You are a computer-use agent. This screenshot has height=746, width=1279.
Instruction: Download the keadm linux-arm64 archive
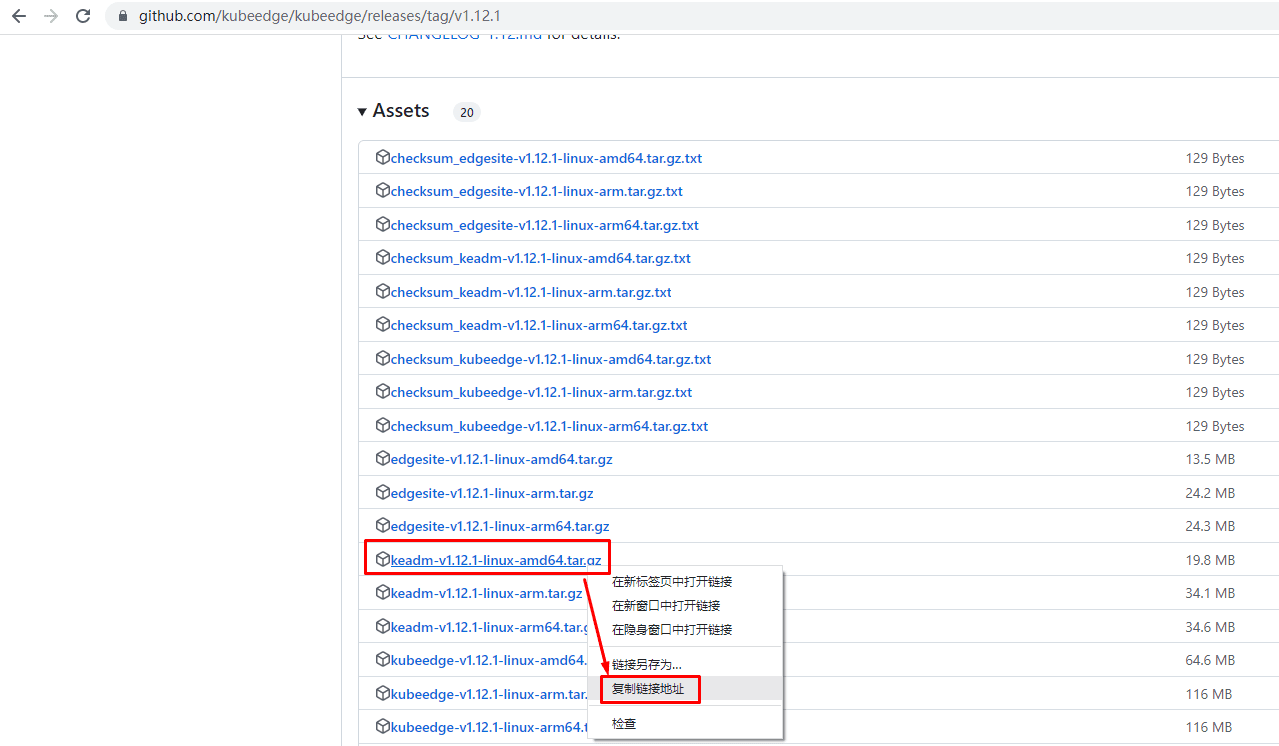490,627
